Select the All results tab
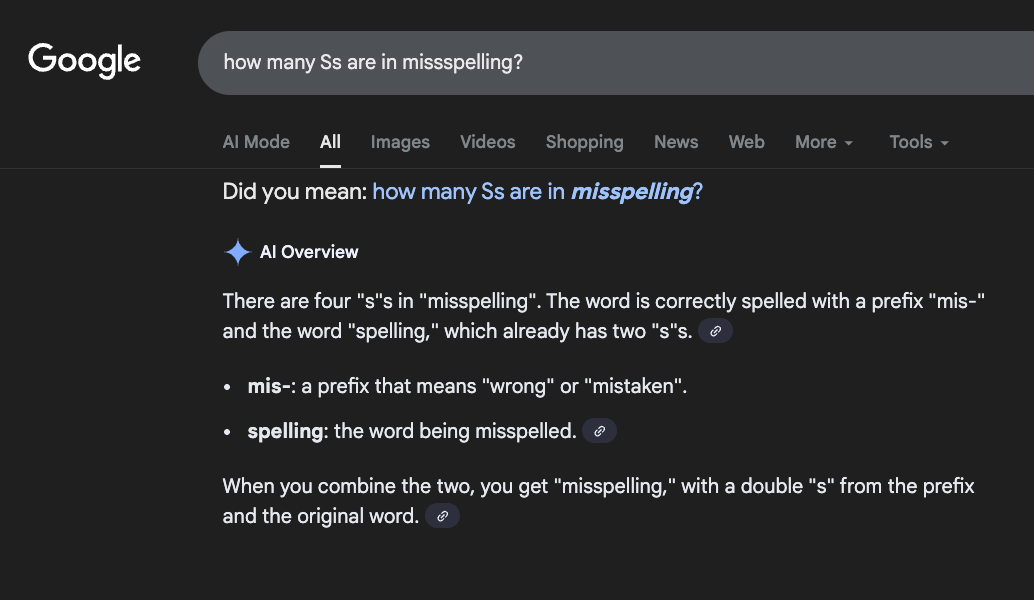 coord(330,142)
